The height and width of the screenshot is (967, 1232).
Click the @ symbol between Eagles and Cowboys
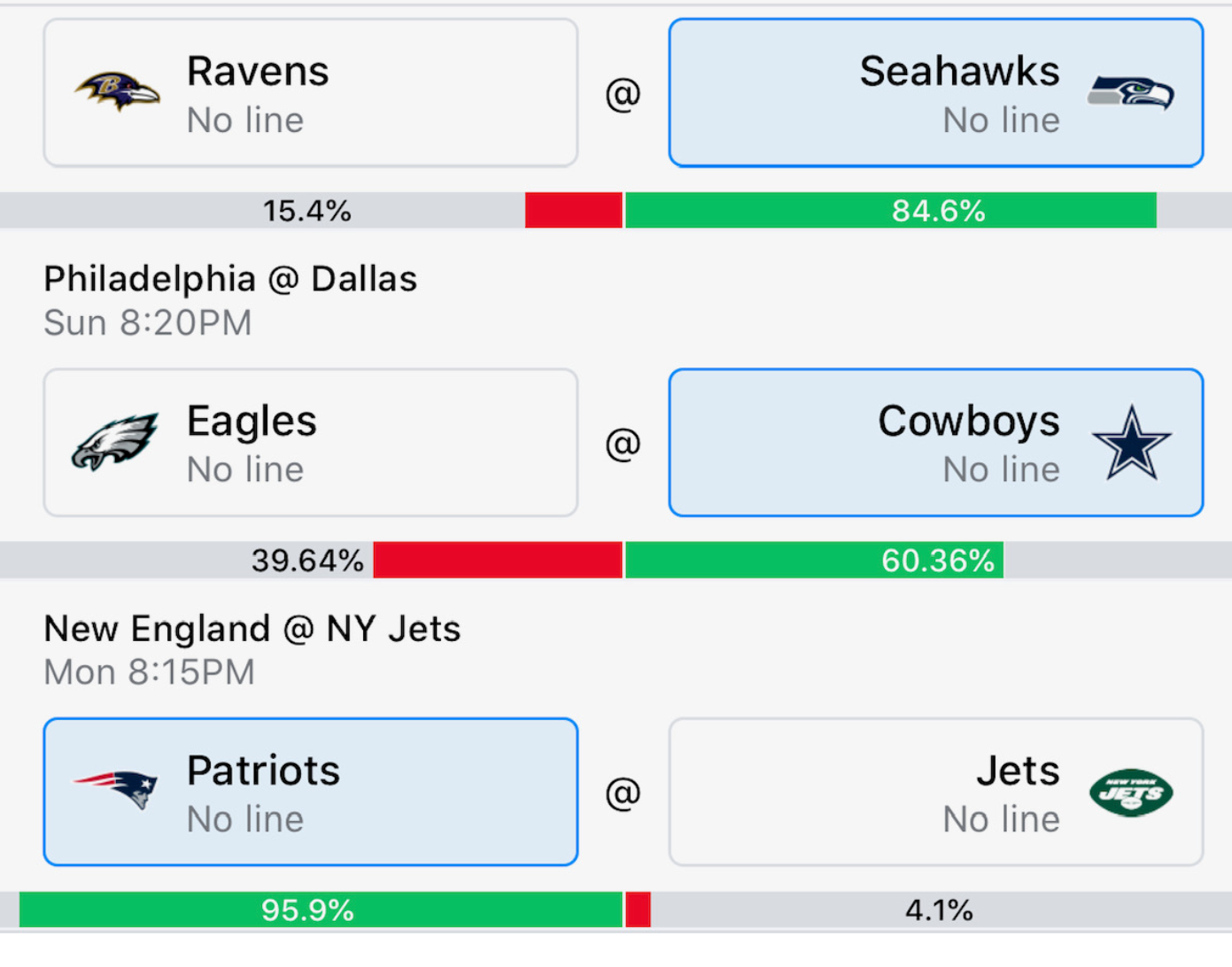pos(624,443)
